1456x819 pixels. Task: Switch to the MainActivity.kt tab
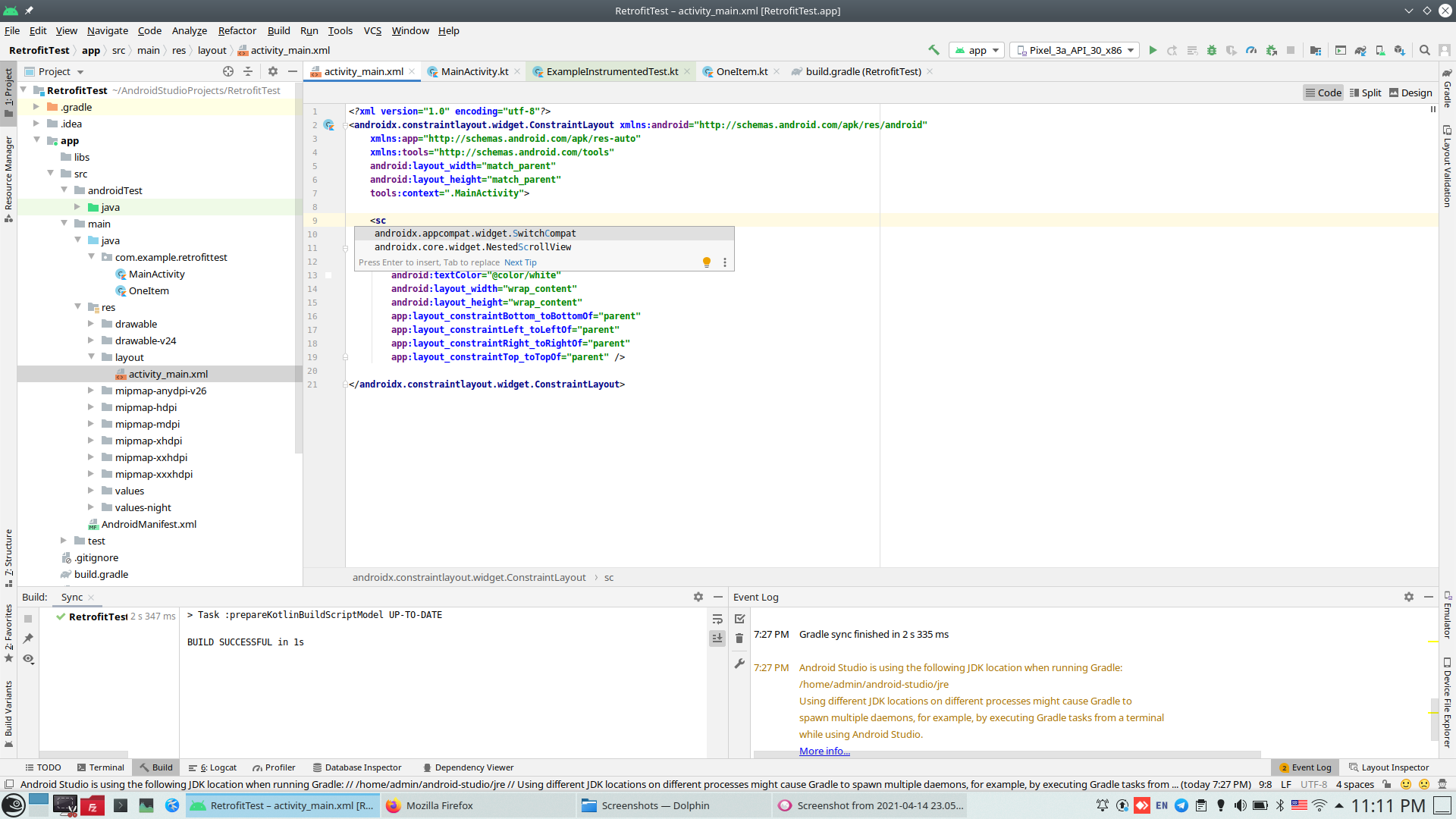click(474, 71)
